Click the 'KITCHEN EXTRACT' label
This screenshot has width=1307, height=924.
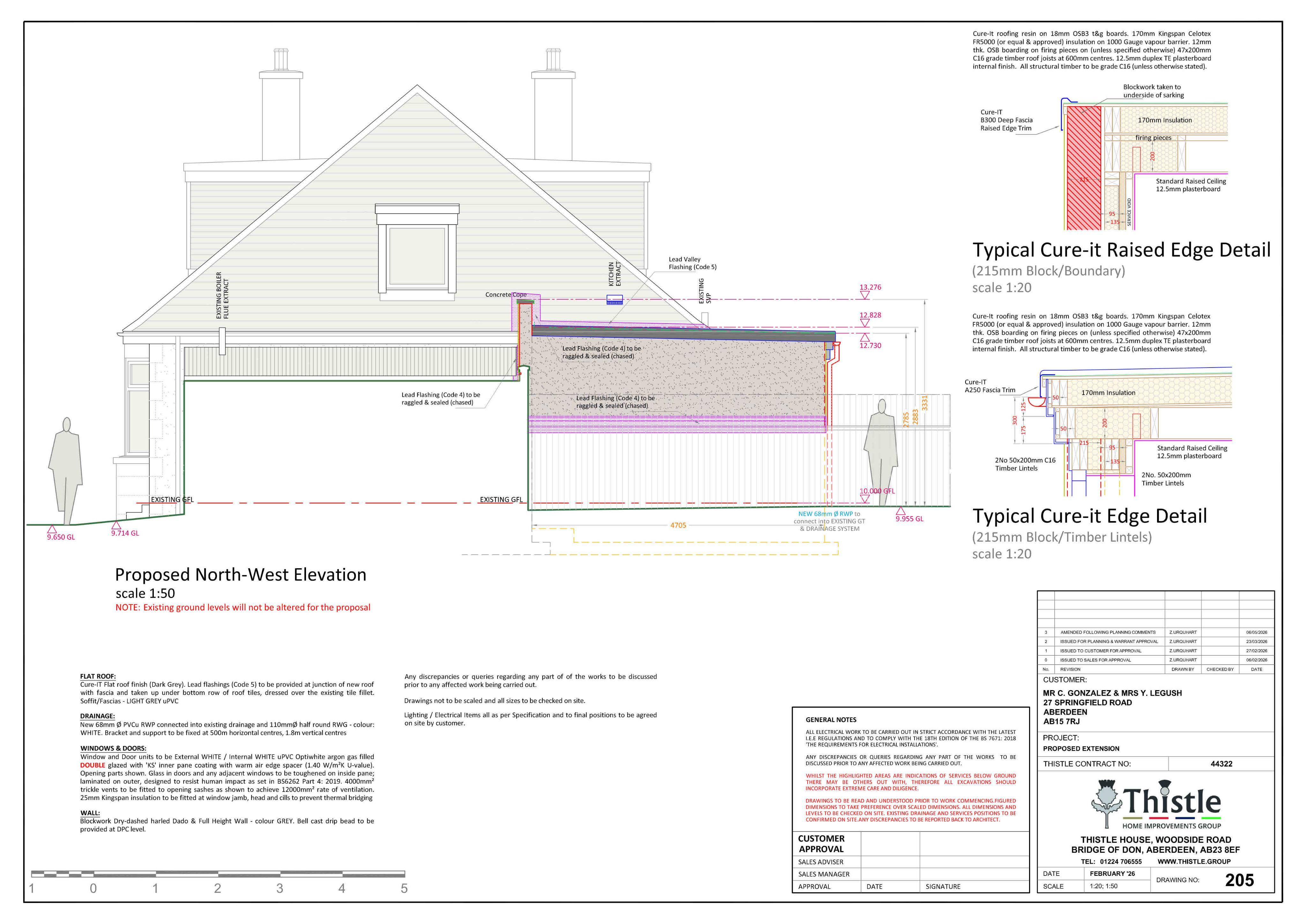coord(615,274)
